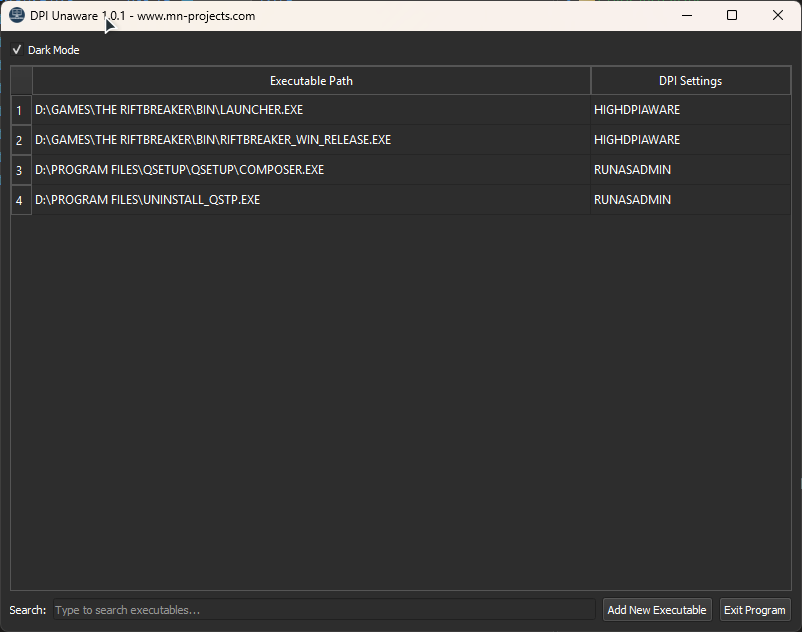The height and width of the screenshot is (632, 802).
Task: Click the DPI Settings column header
Action: coord(690,81)
